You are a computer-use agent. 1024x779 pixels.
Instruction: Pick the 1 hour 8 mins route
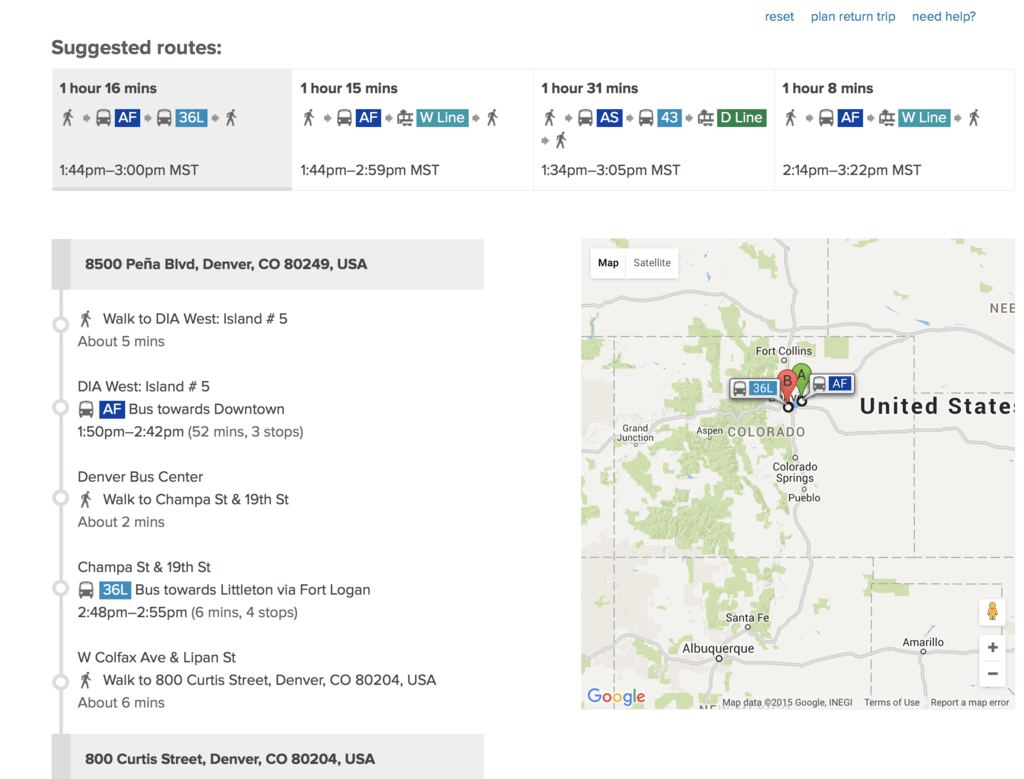pos(894,129)
